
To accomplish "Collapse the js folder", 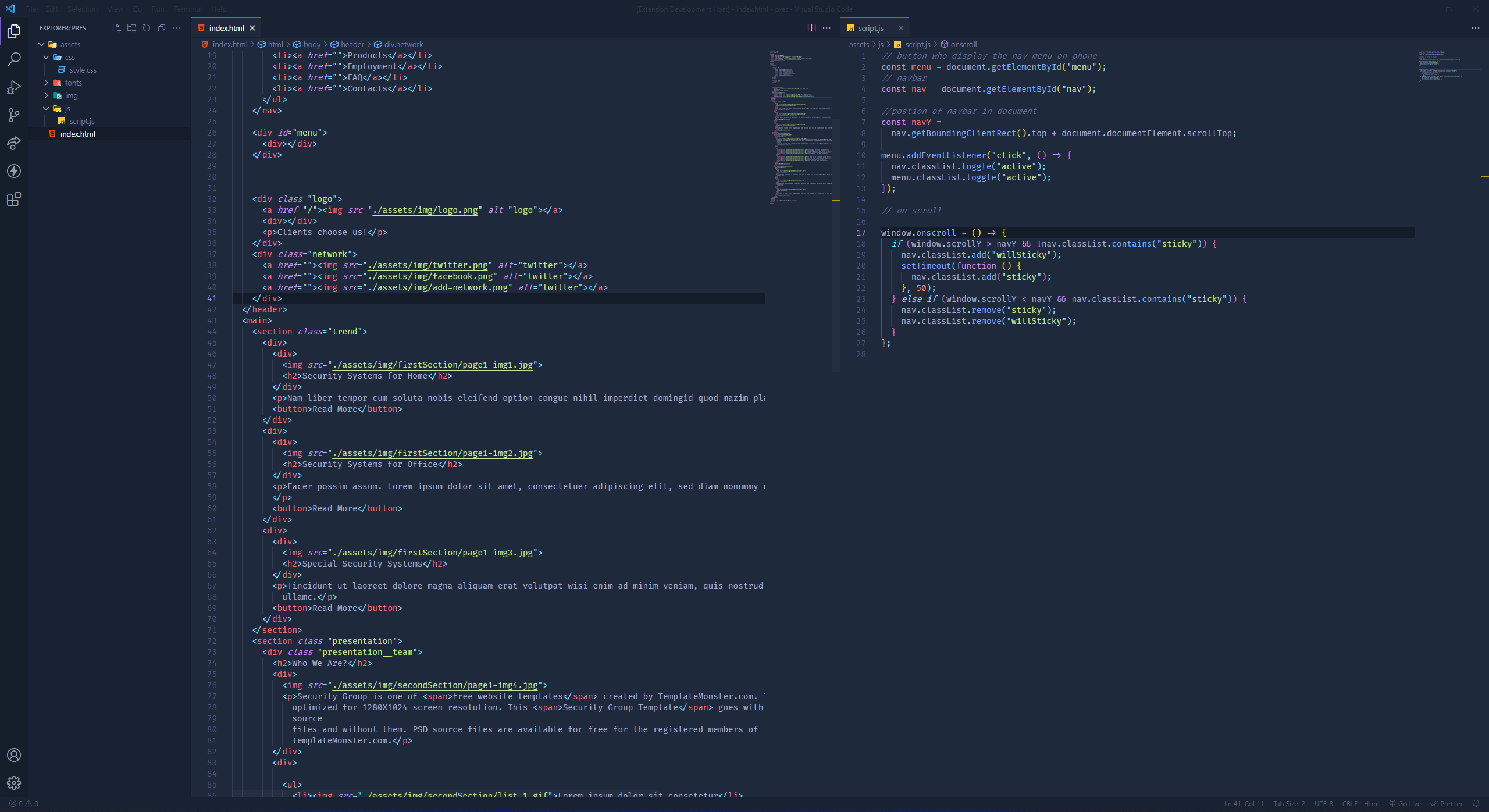I will 67,108.
